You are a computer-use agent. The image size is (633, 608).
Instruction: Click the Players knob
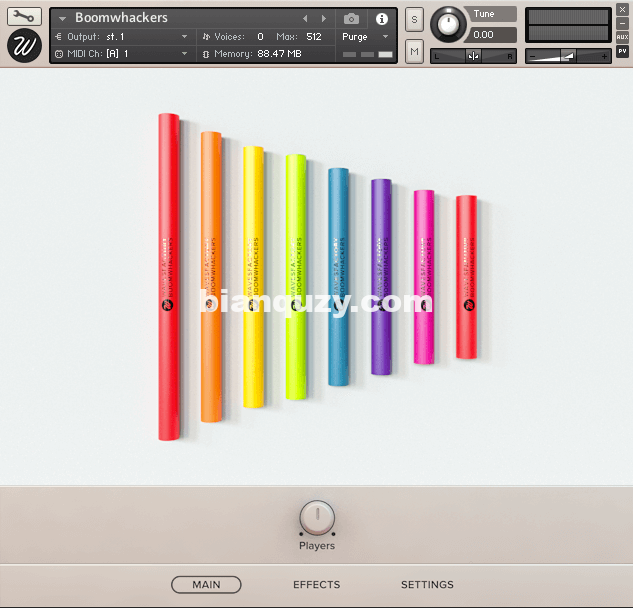pos(317,518)
